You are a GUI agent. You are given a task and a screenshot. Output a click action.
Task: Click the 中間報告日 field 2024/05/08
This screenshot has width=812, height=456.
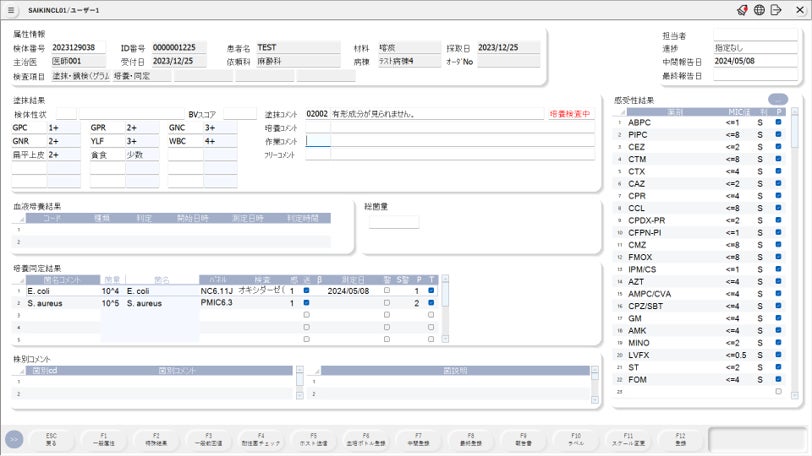click(x=755, y=61)
